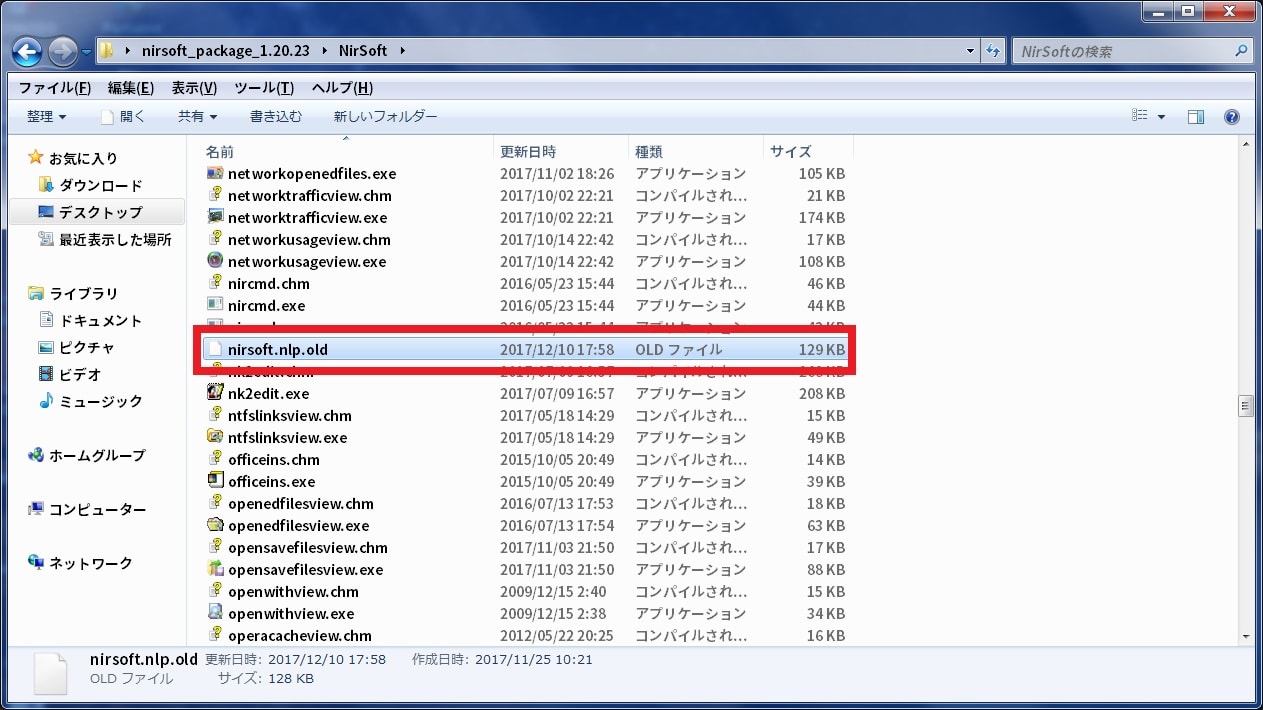Open the ヘルプ(H) menu
The width and height of the screenshot is (1263, 710).
tap(342, 88)
